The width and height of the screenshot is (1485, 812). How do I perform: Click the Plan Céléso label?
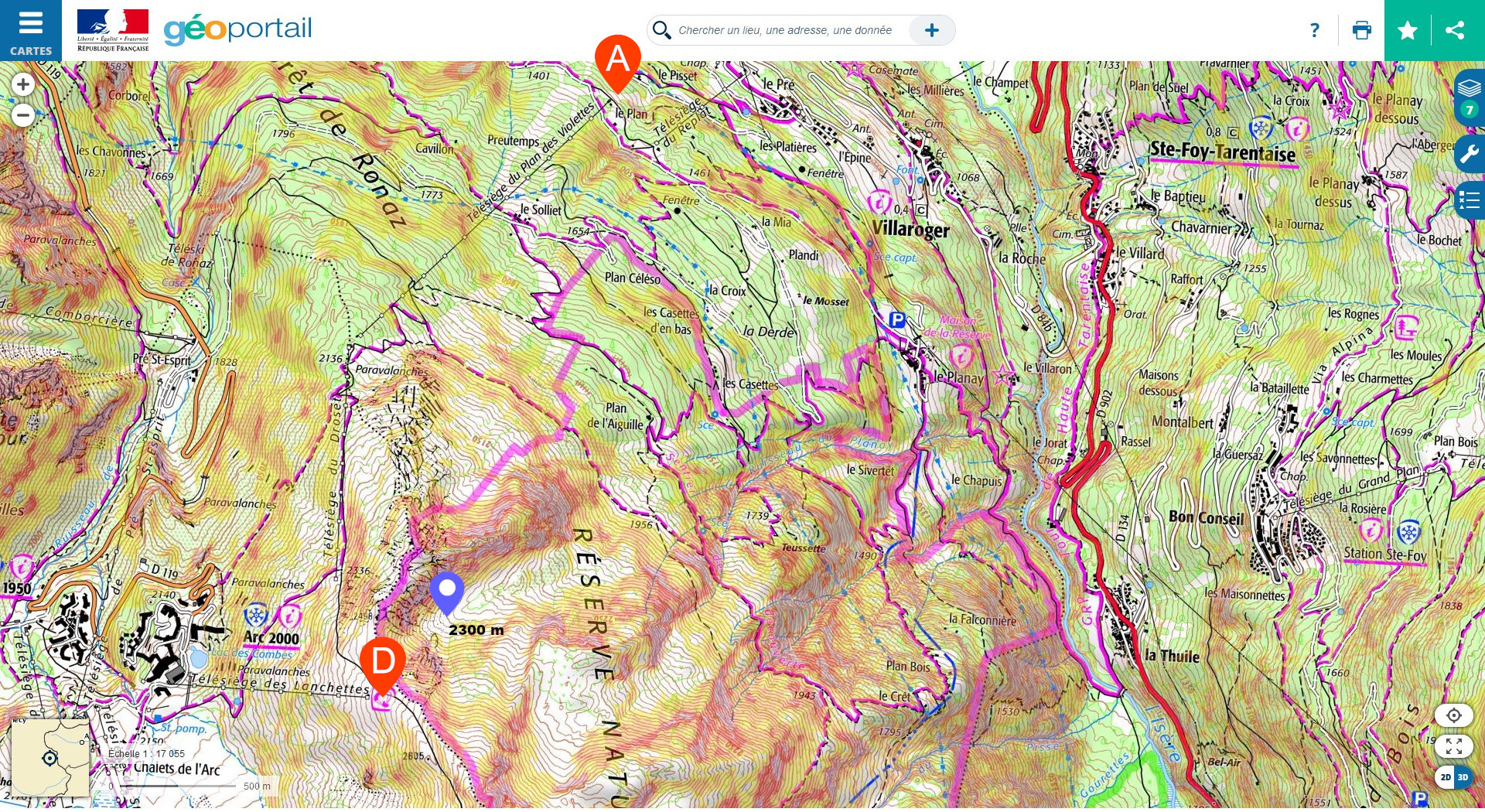(x=633, y=278)
